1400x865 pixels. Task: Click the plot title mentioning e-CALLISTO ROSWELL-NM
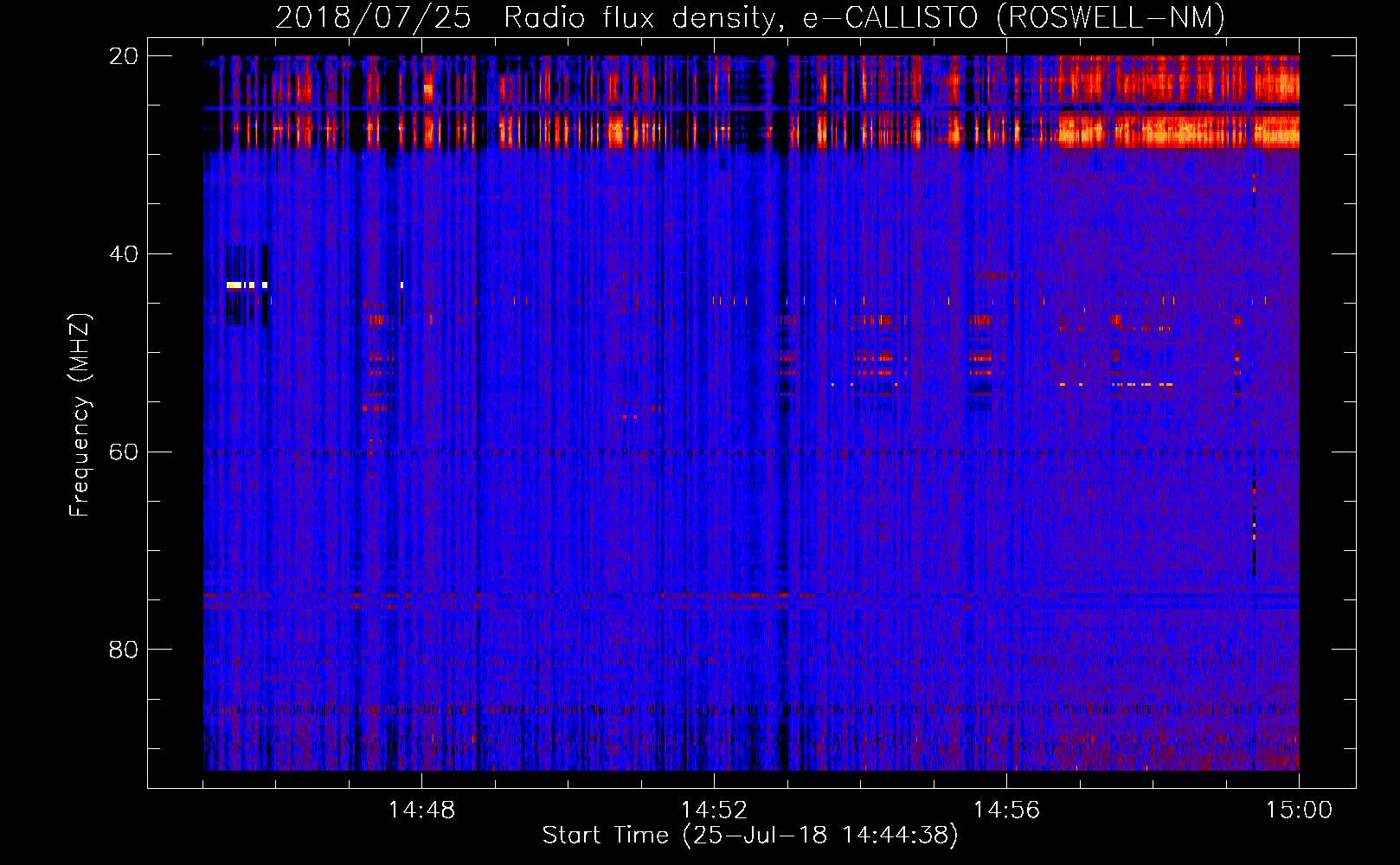750,17
